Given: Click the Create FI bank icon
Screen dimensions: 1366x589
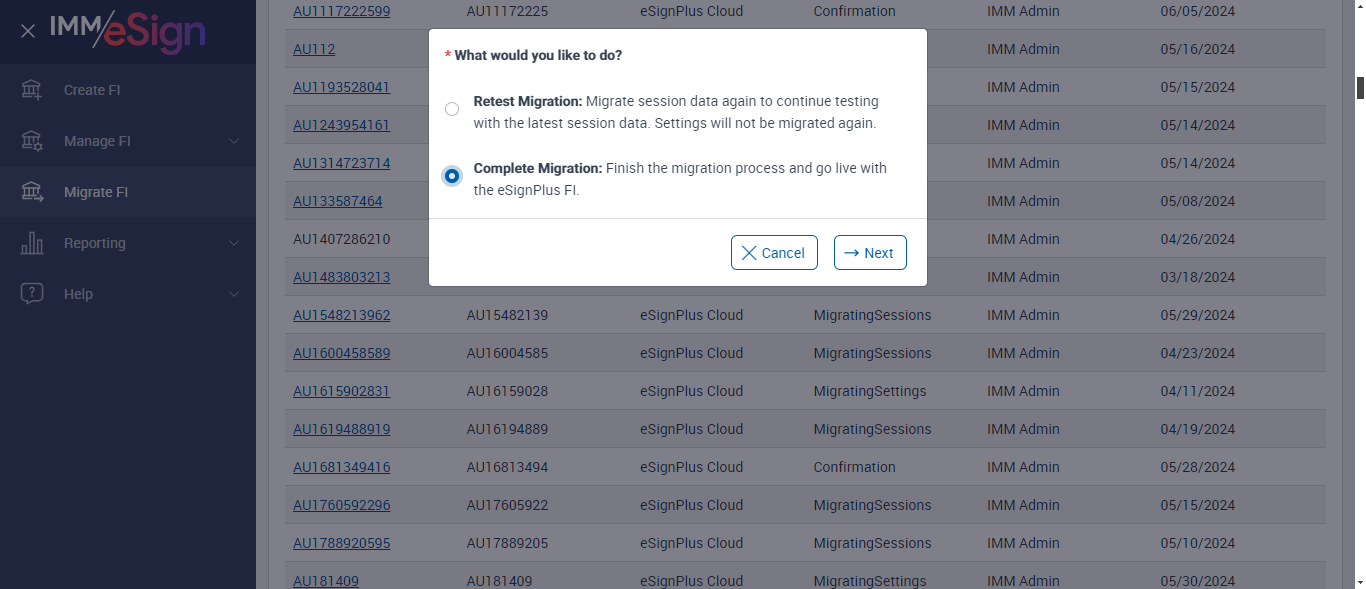Looking at the screenshot, I should click(x=32, y=90).
